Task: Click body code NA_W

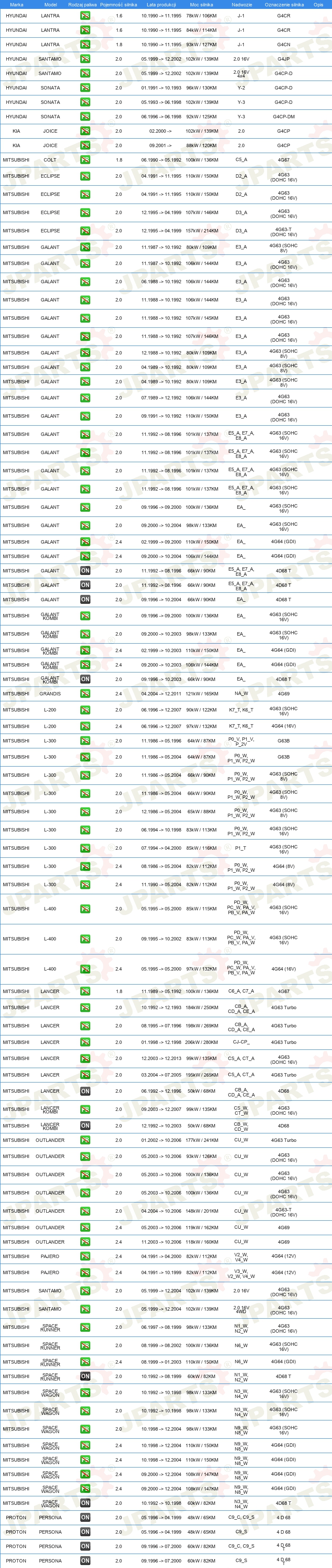Action: pos(241,693)
